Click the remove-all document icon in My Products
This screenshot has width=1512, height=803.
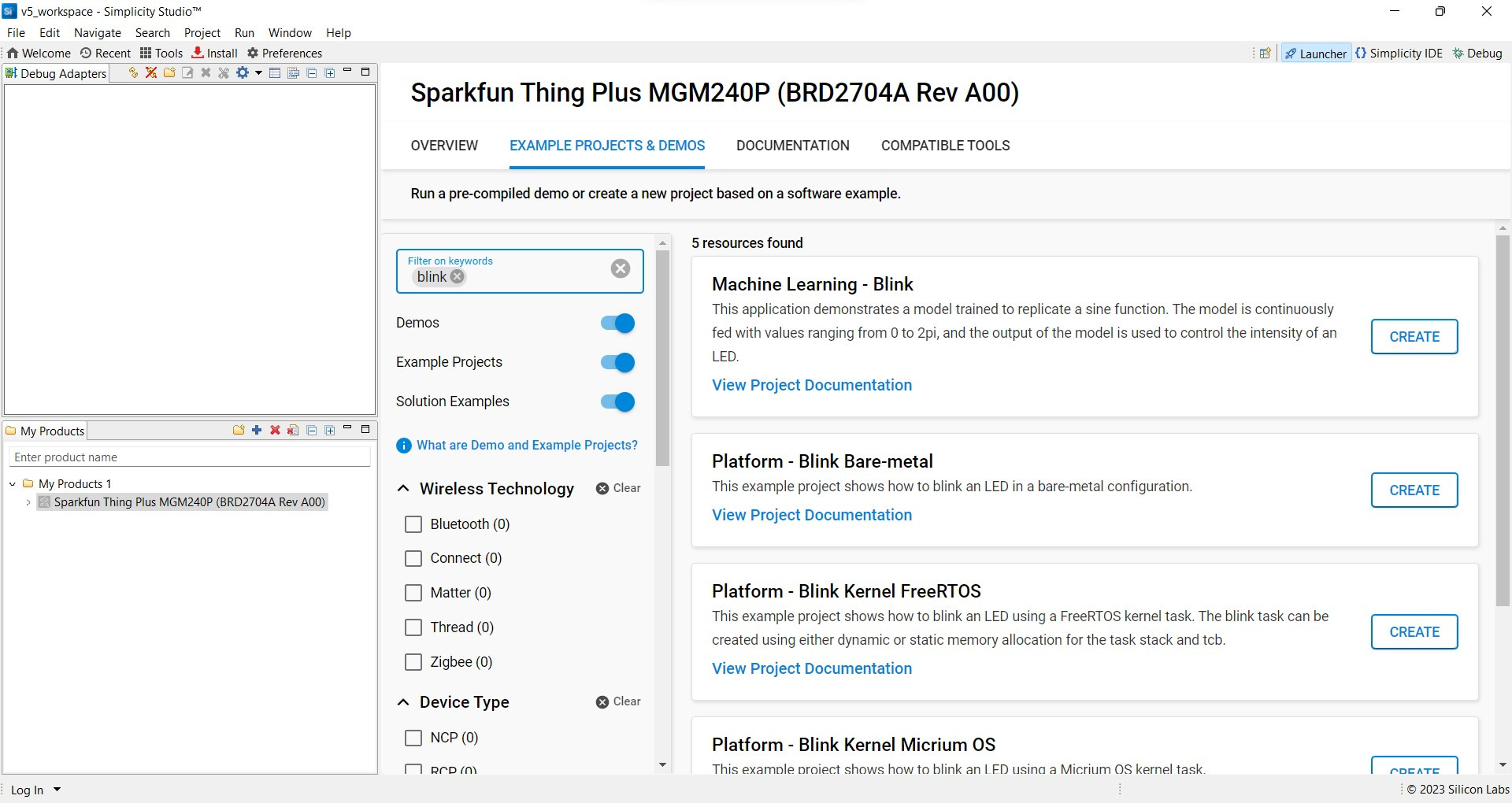point(293,430)
